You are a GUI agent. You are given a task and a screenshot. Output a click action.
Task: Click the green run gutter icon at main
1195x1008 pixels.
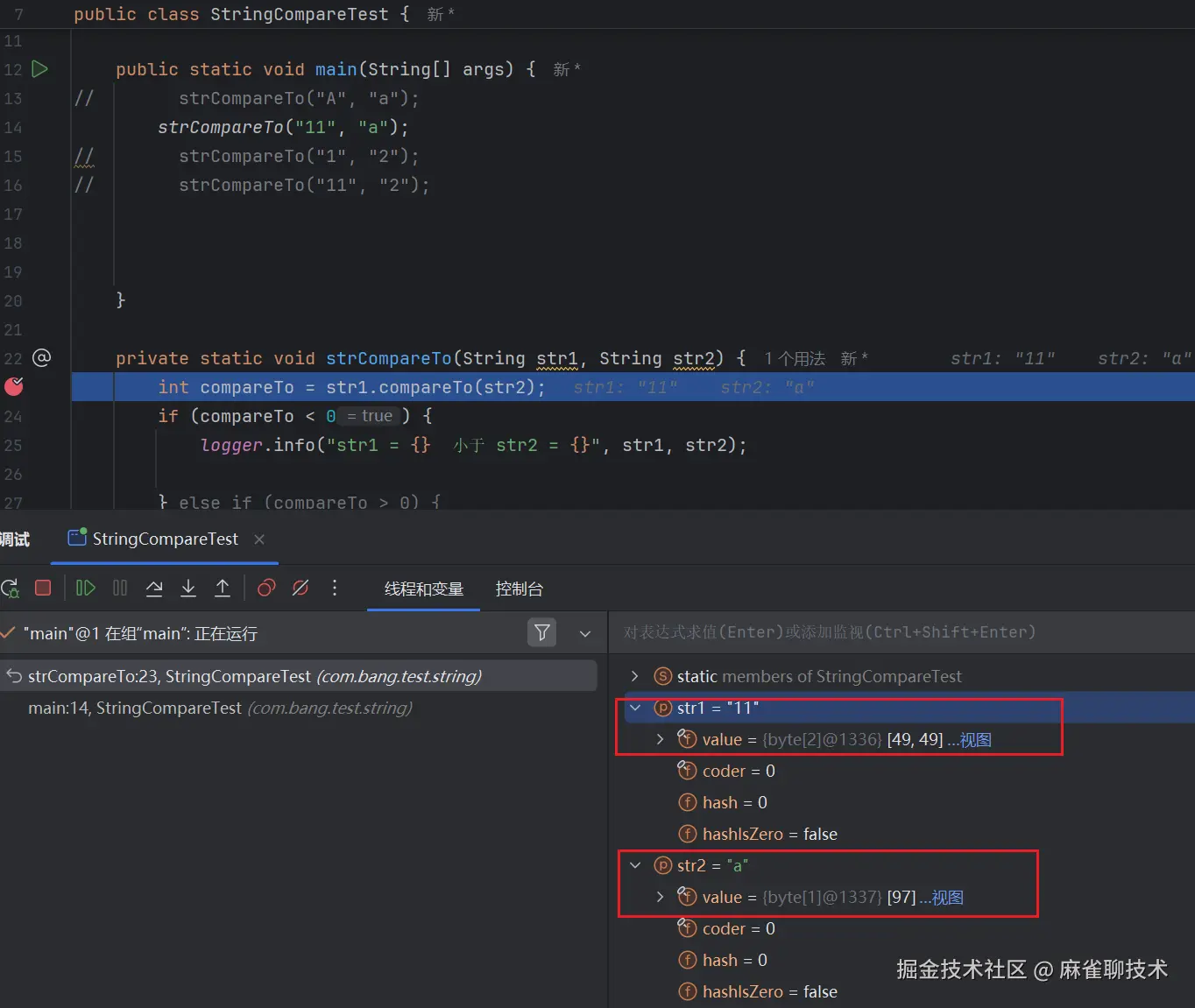[40, 68]
